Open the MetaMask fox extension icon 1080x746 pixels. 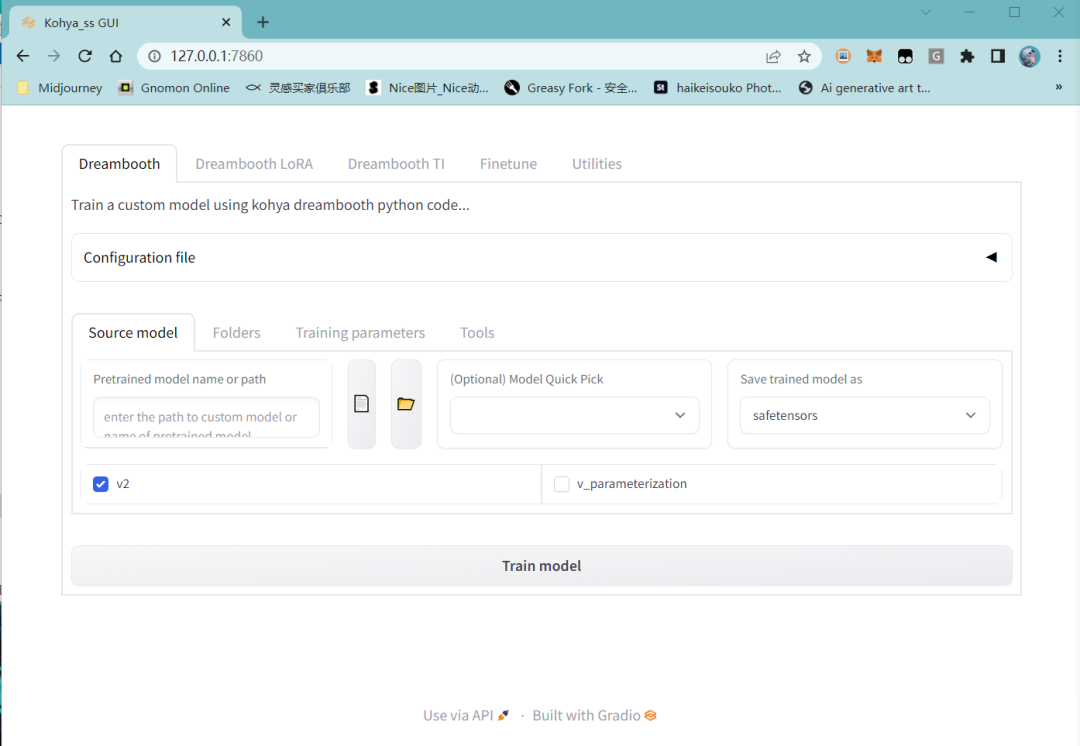pyautogui.click(x=874, y=56)
